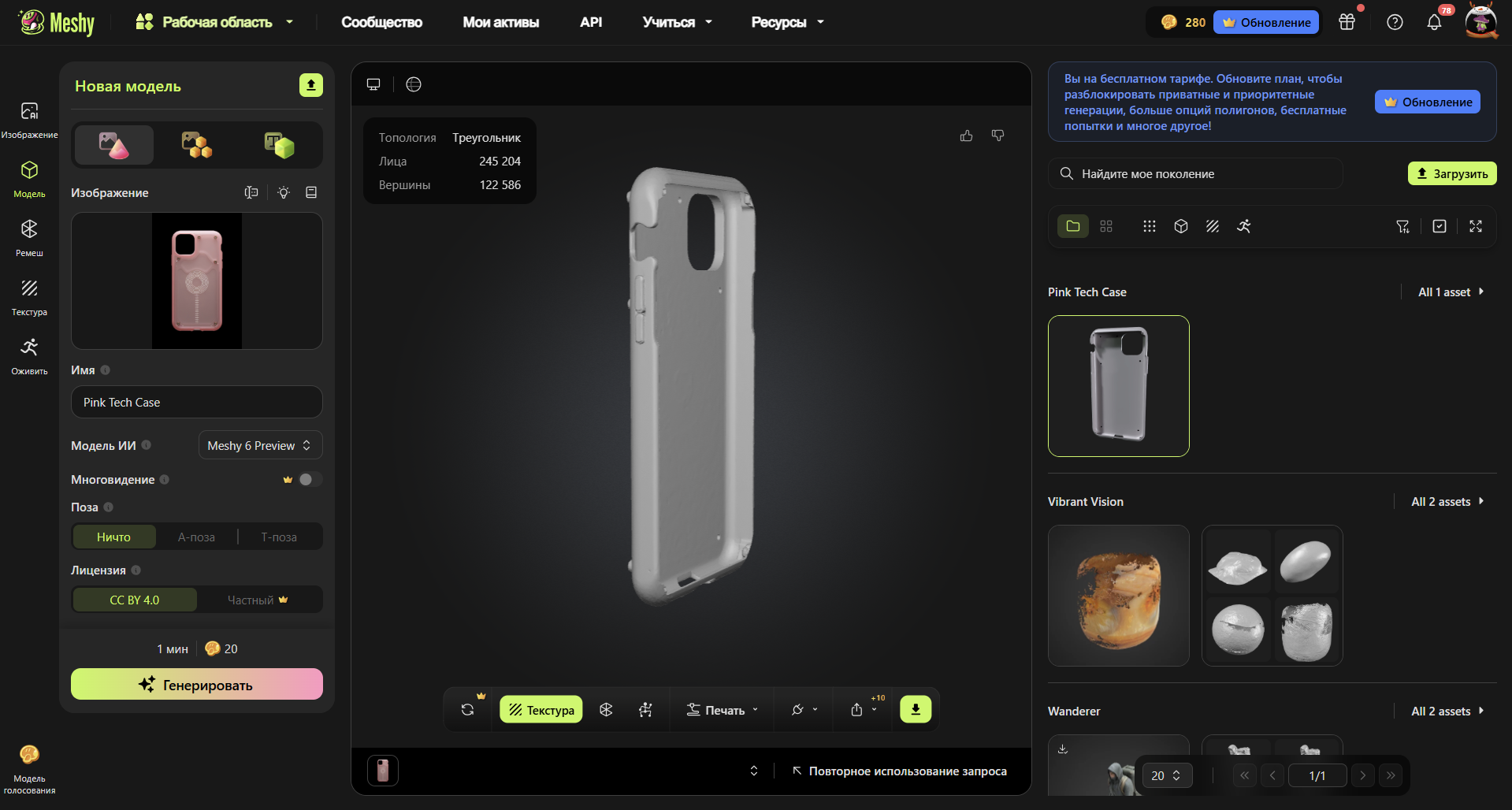Open the Ресурсы menu

coord(788,22)
